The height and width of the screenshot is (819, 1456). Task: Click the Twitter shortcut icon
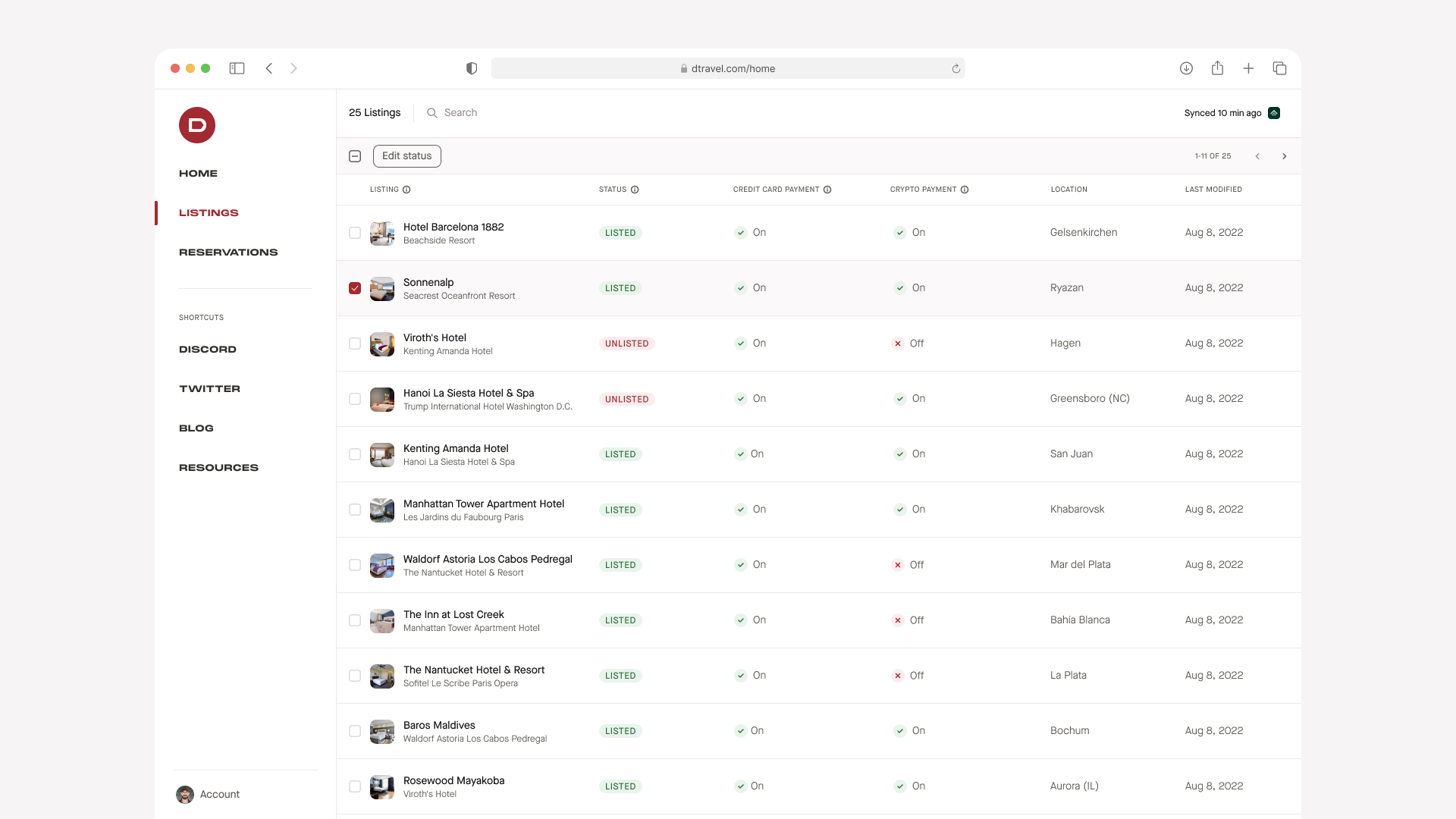coord(210,388)
